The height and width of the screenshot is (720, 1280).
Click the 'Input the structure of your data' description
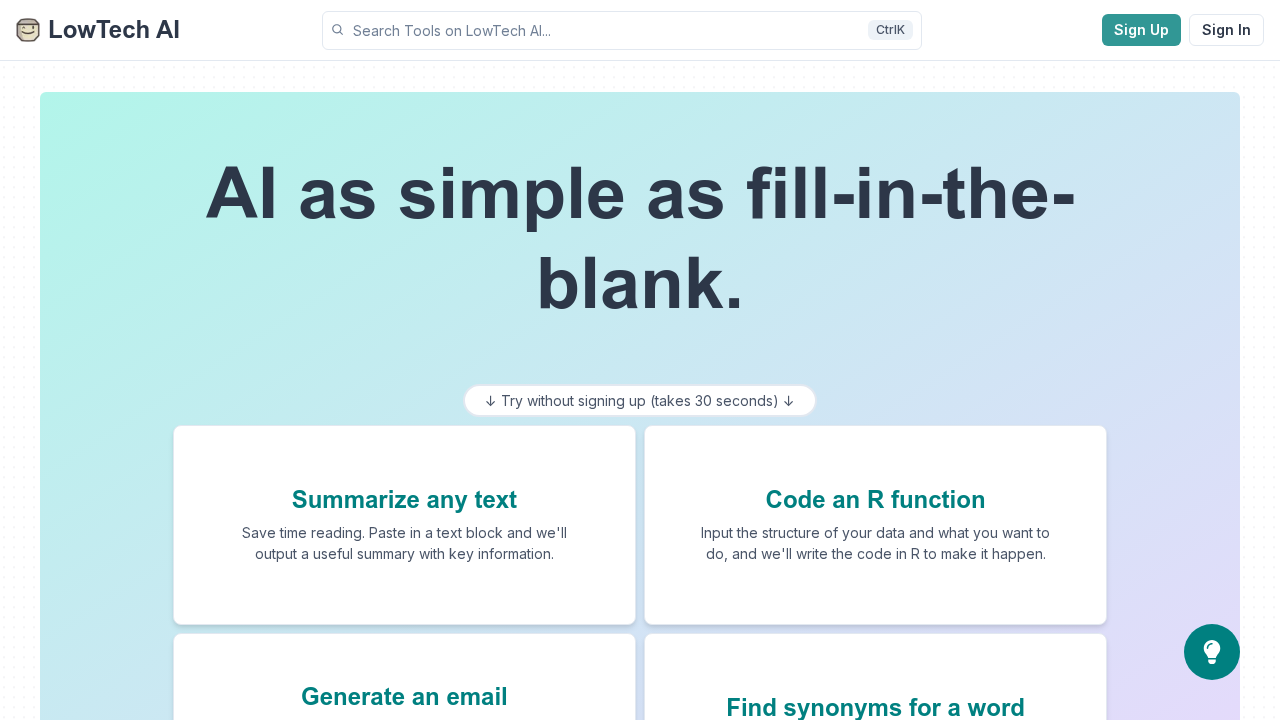[875, 543]
